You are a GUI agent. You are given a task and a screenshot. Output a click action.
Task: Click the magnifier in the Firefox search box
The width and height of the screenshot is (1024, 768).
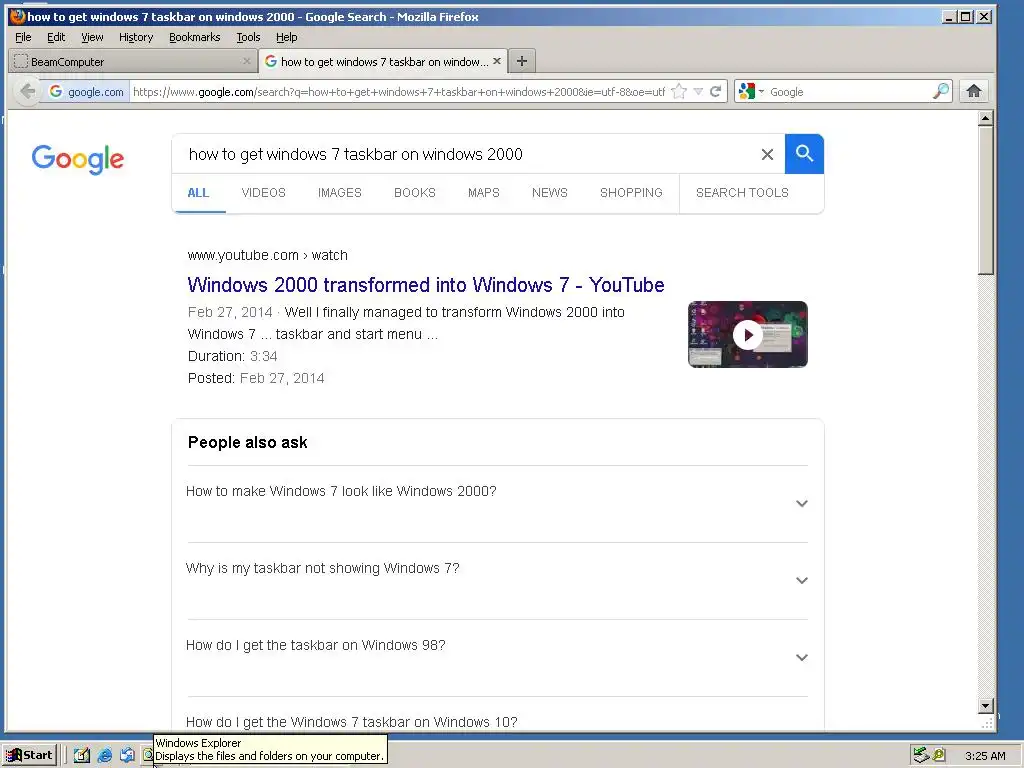click(x=940, y=91)
